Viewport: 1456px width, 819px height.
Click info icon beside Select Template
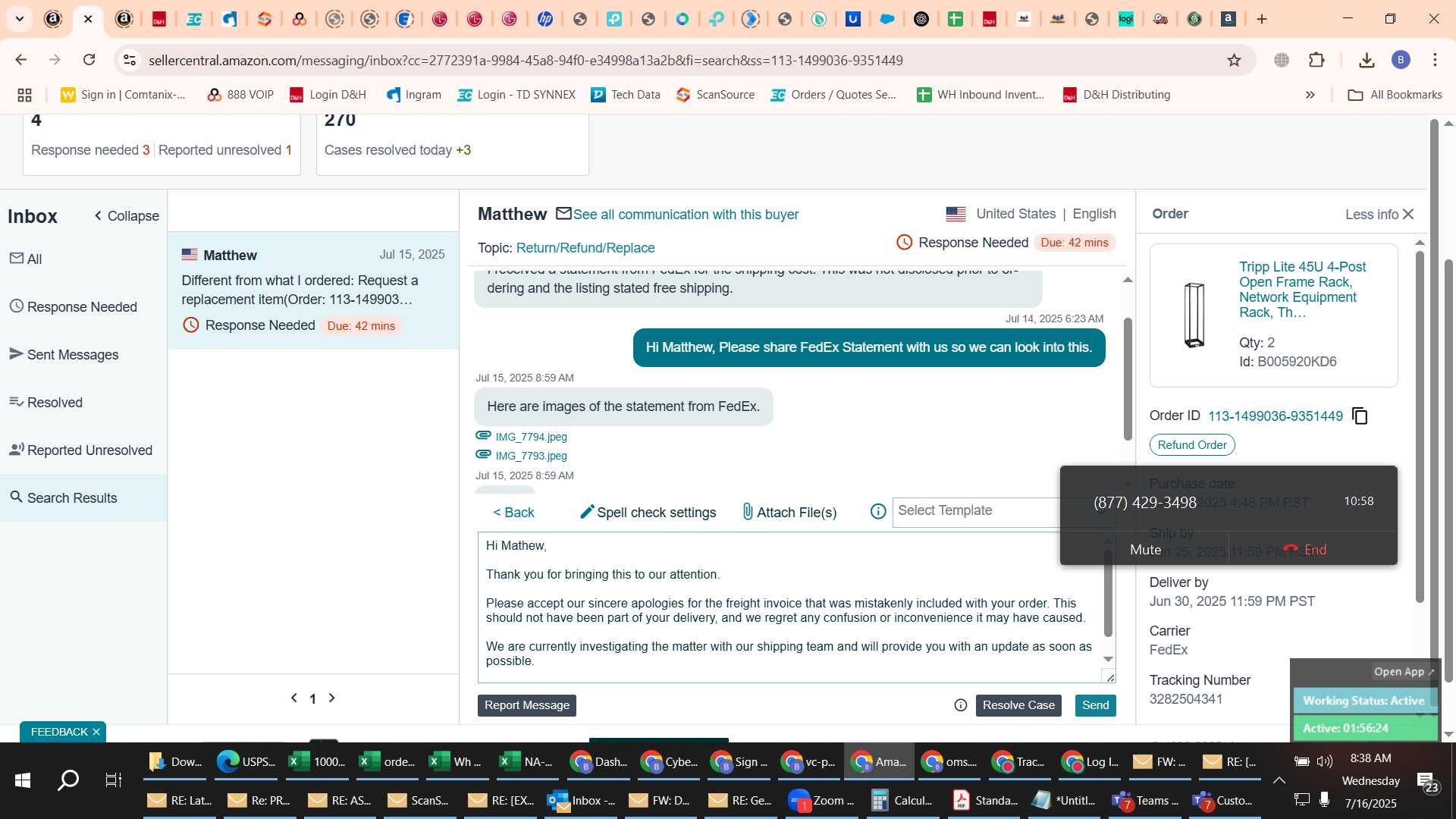878,512
